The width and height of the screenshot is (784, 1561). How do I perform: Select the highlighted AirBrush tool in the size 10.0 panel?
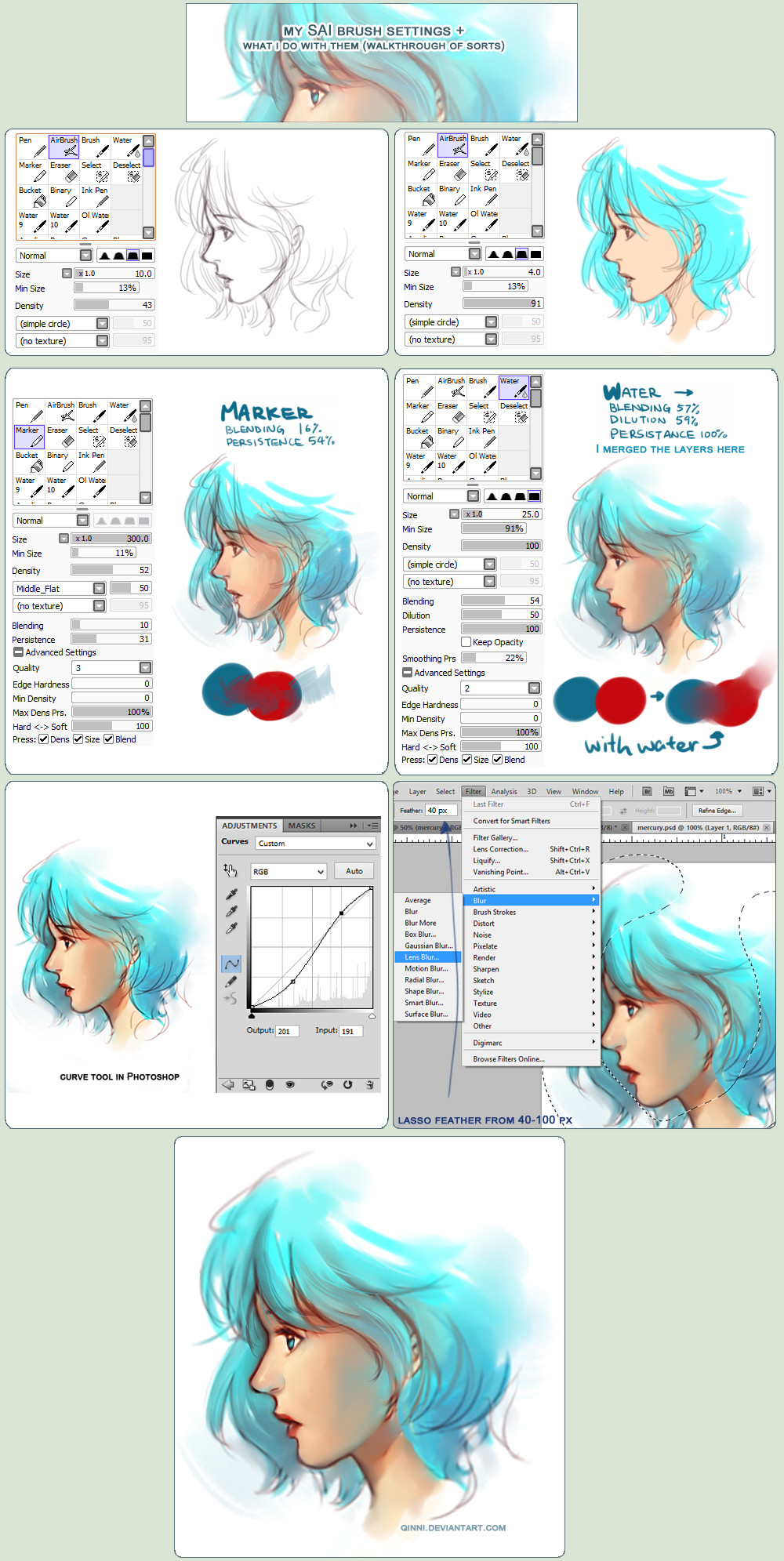(x=64, y=147)
